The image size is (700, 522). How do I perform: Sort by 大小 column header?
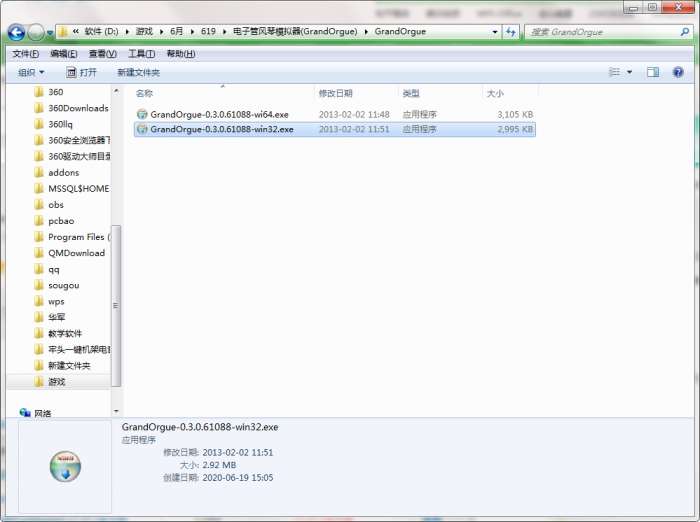[495, 93]
